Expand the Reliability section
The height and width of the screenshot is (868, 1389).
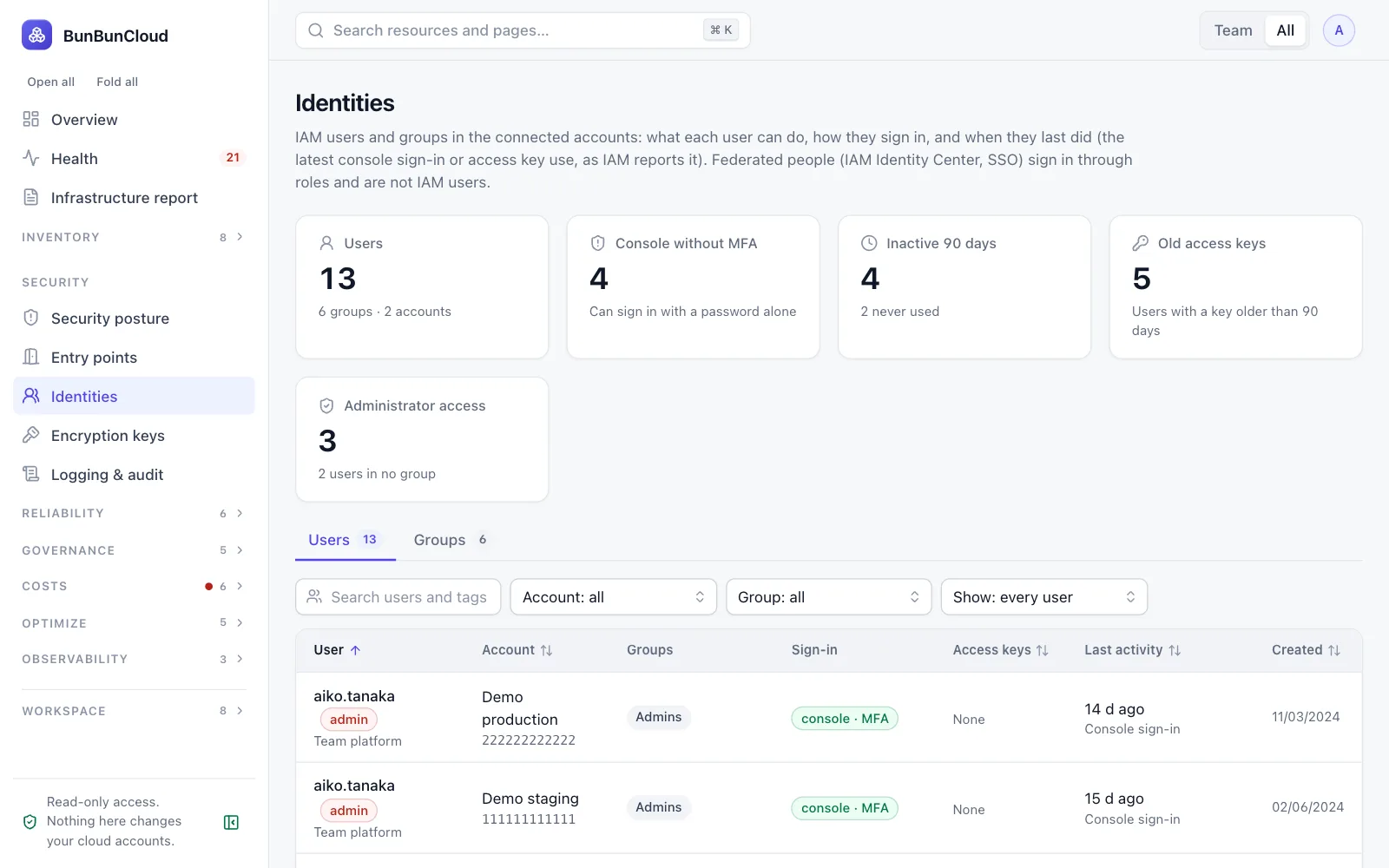[x=134, y=513]
